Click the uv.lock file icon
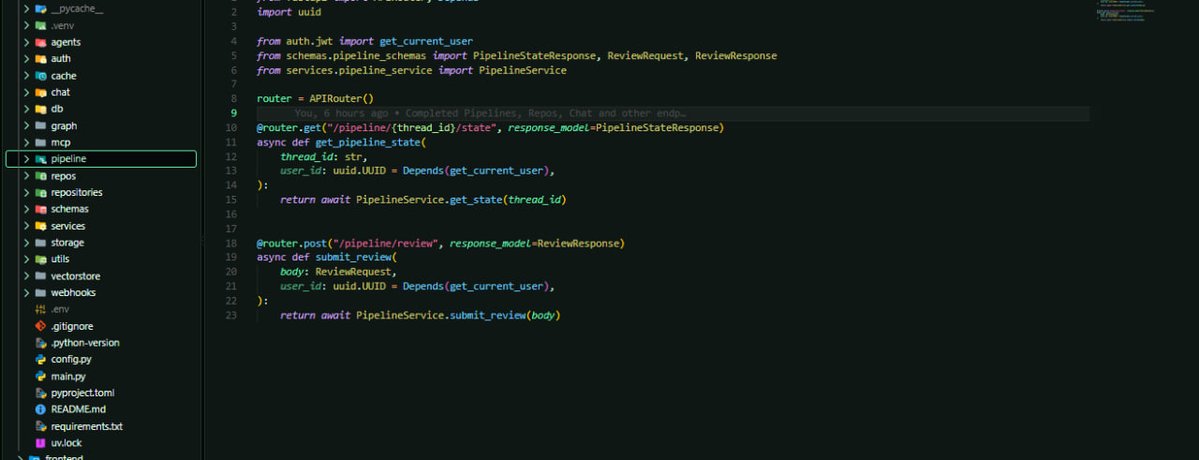 41,443
